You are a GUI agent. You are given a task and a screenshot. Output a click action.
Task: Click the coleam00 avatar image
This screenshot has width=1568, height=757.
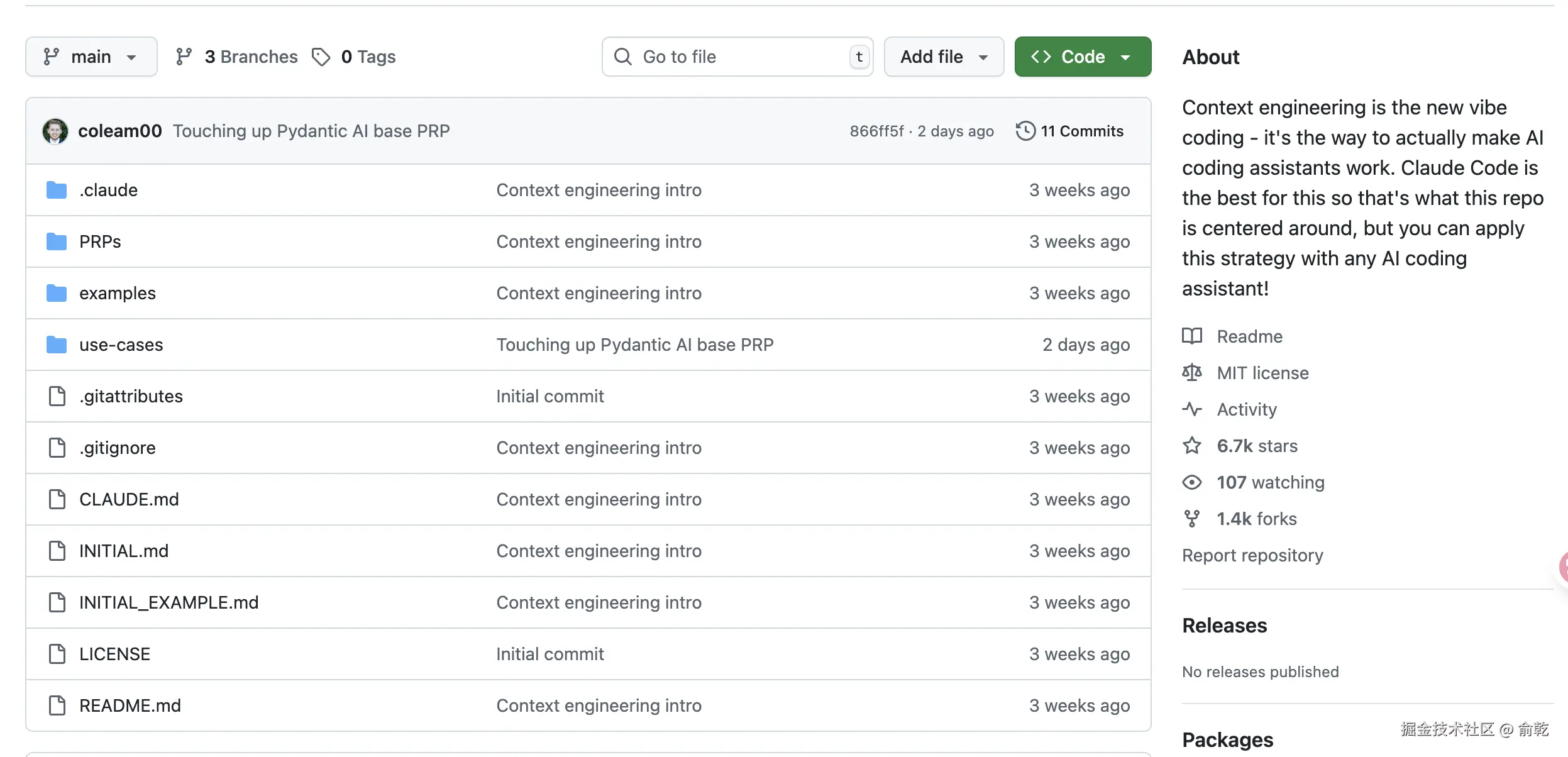pos(55,131)
